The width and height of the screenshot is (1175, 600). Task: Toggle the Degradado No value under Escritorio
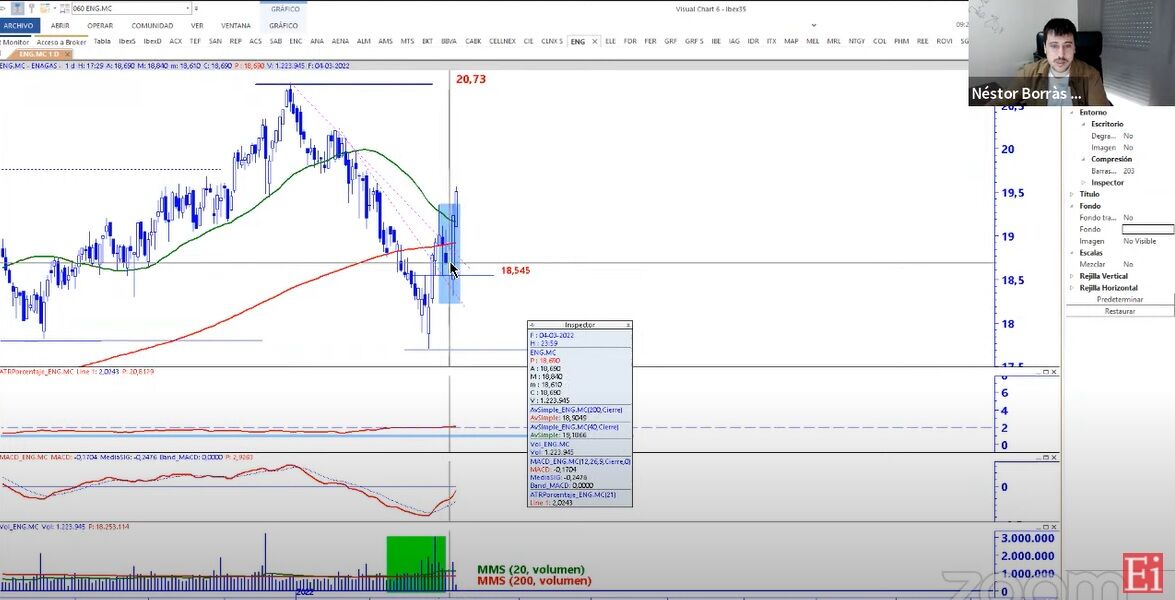(x=1128, y=136)
